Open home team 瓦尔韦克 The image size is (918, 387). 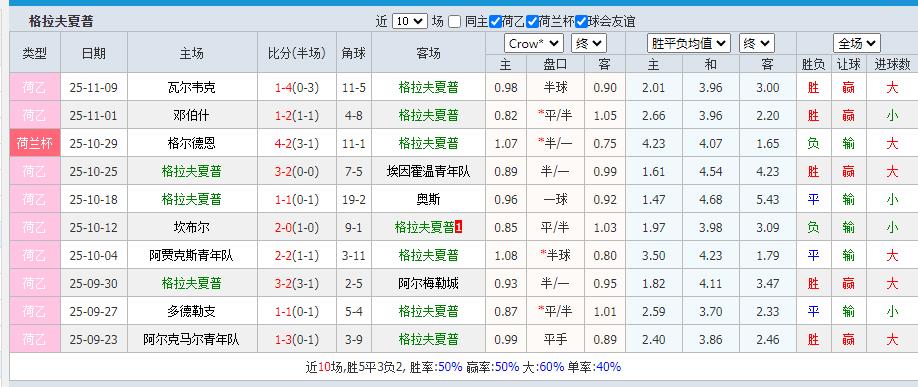point(191,88)
